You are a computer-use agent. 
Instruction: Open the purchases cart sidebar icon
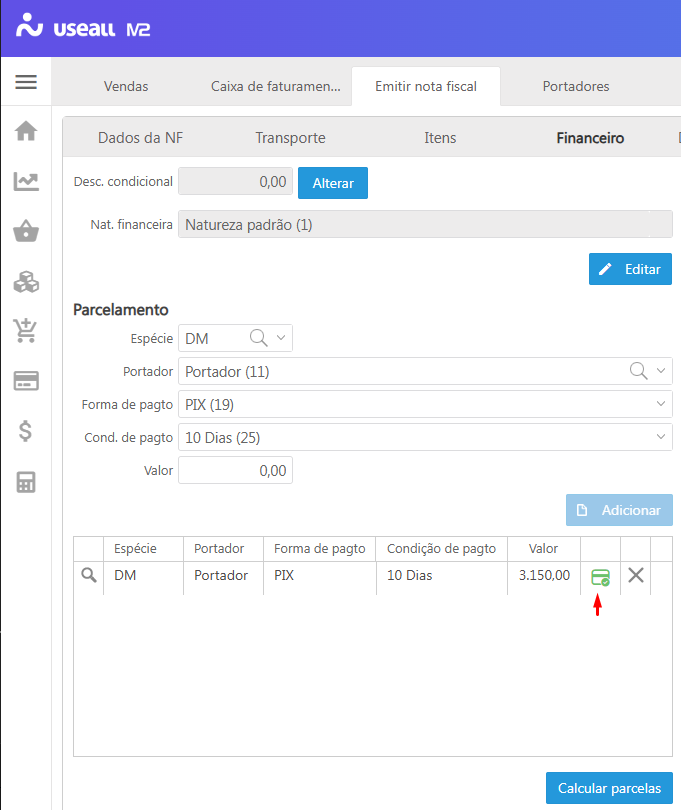[26, 331]
